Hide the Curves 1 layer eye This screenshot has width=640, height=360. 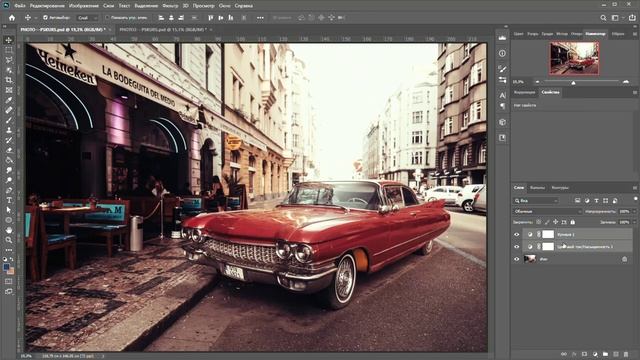click(517, 234)
